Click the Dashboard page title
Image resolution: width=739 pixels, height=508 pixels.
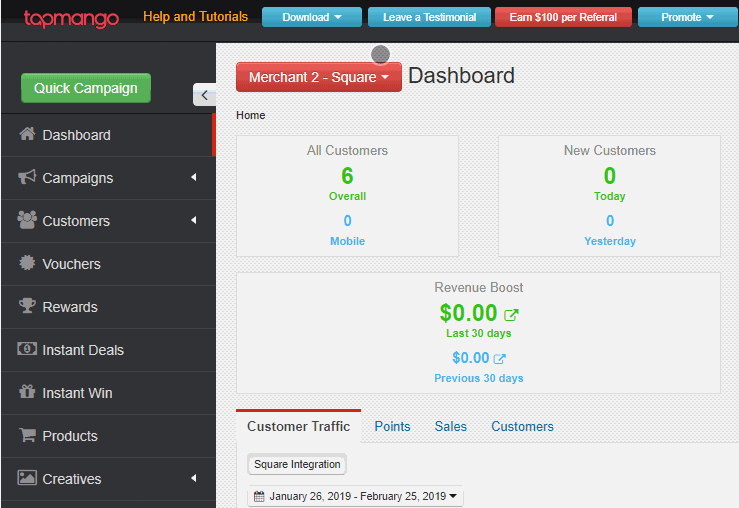(x=461, y=76)
